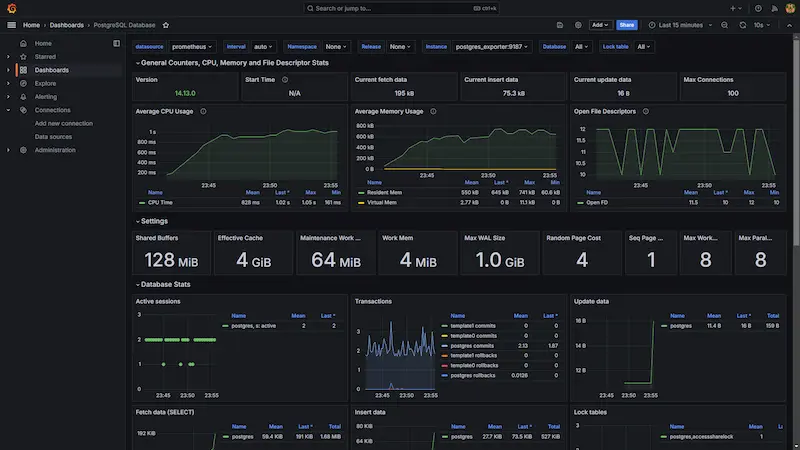Image resolution: width=800 pixels, height=450 pixels.
Task: Click the Share button
Action: click(x=627, y=25)
